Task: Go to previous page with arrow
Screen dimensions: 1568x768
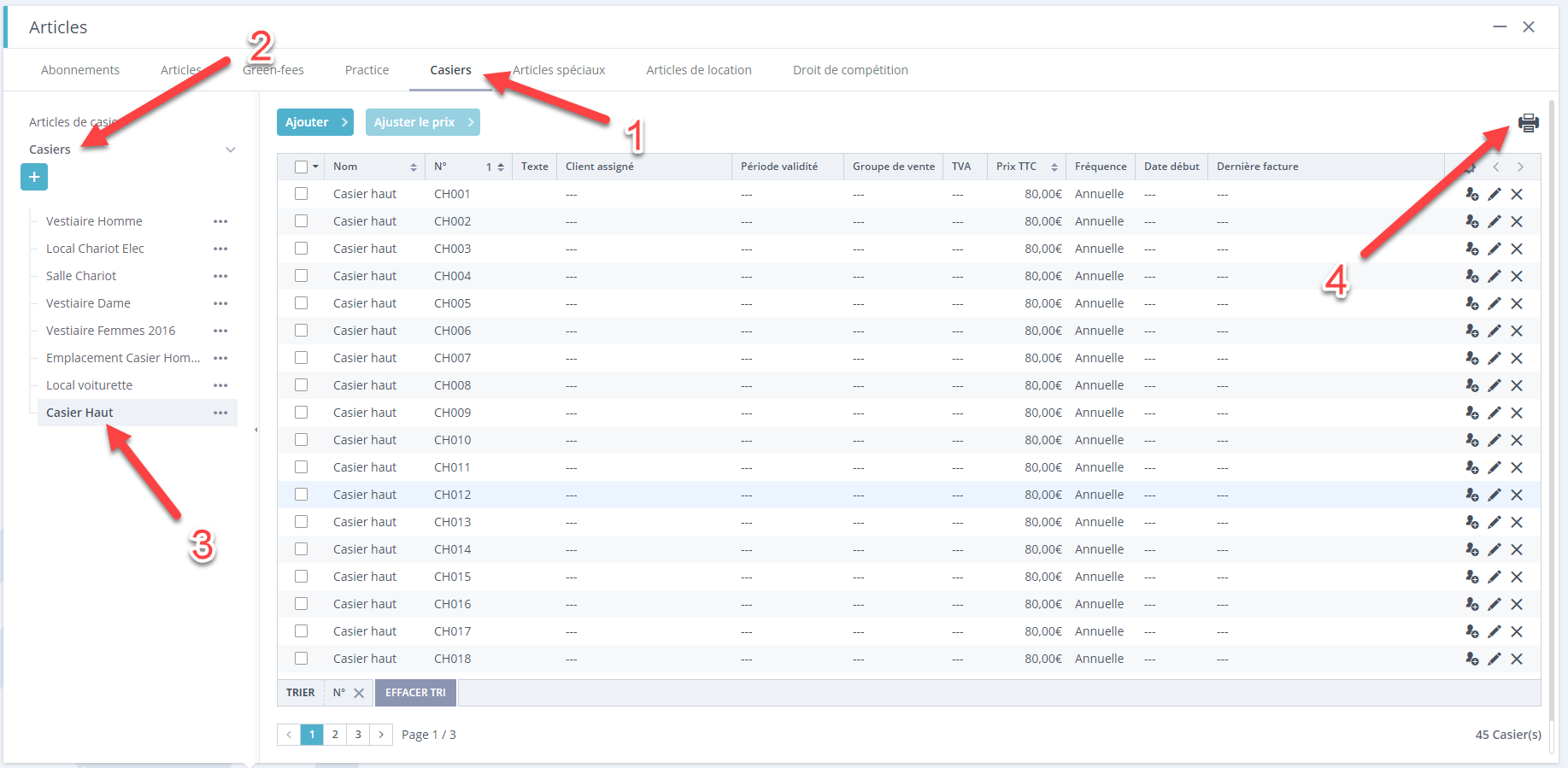Action: pos(289,735)
